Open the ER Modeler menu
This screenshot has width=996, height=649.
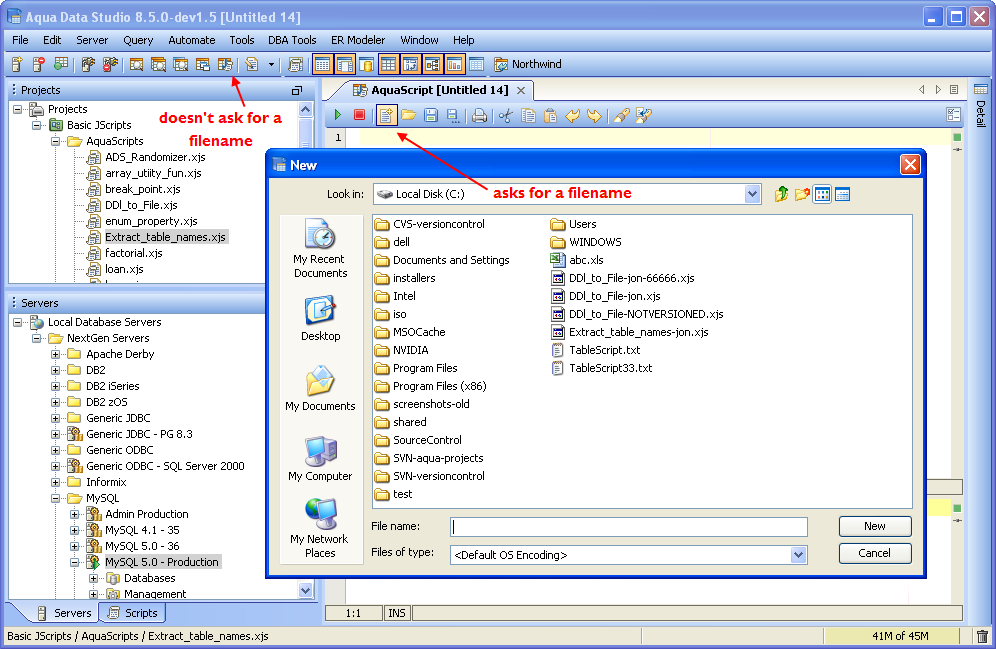358,40
